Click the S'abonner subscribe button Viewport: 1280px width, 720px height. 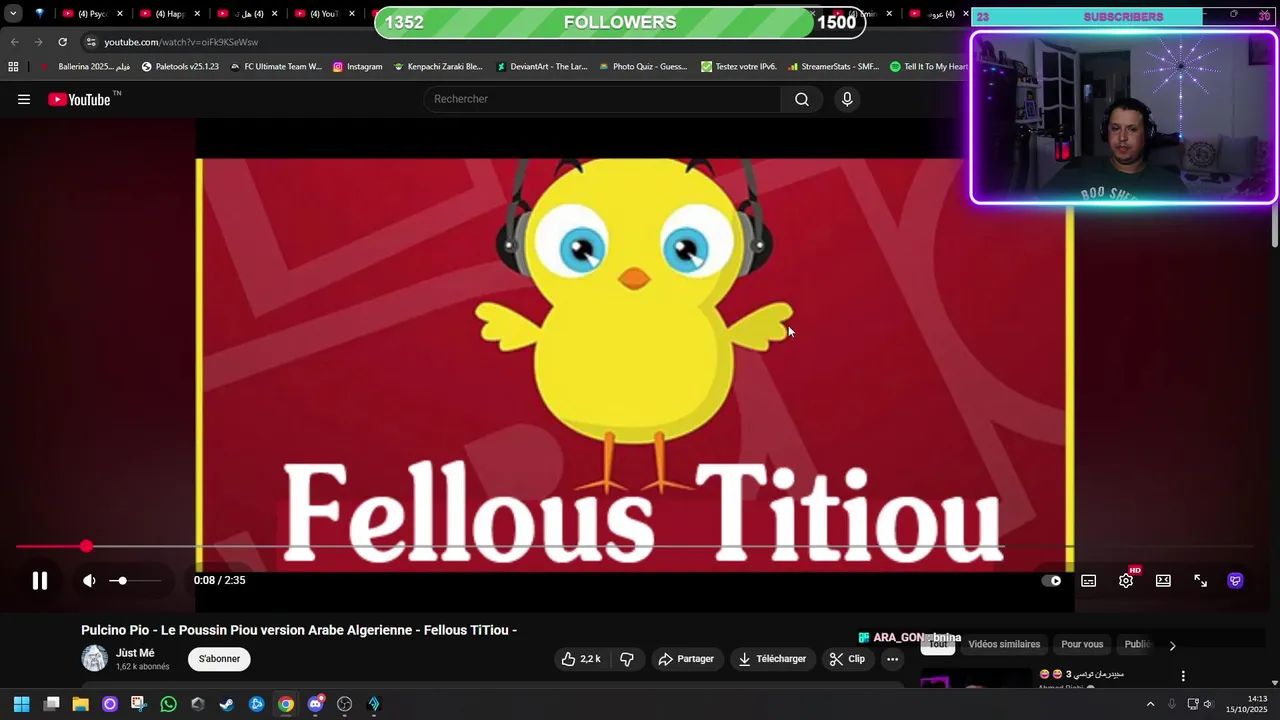pos(219,659)
